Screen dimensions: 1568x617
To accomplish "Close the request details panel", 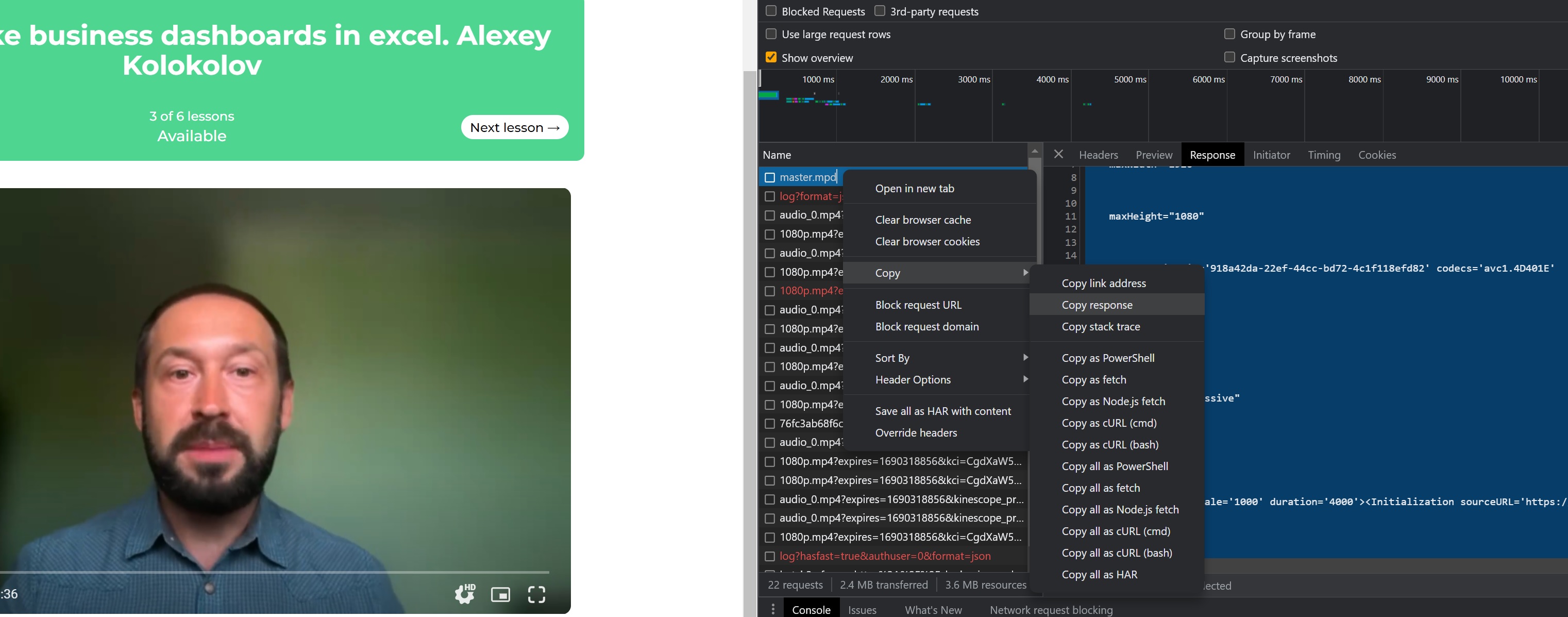I will [1058, 155].
